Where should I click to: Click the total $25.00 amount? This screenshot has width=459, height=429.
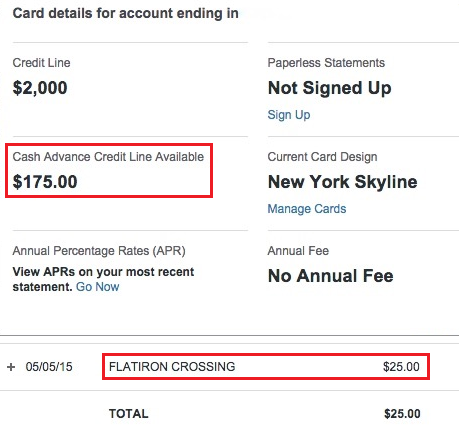402,414
